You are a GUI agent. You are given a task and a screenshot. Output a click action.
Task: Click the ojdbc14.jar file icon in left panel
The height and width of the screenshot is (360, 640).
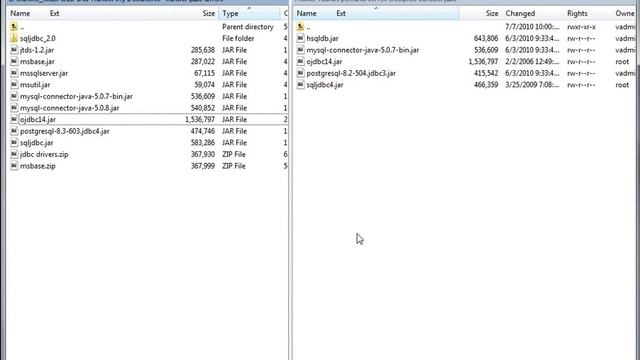(14, 120)
